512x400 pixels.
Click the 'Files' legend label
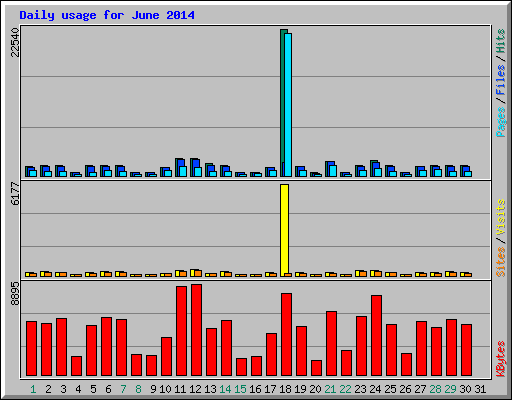pyautogui.click(x=501, y=80)
